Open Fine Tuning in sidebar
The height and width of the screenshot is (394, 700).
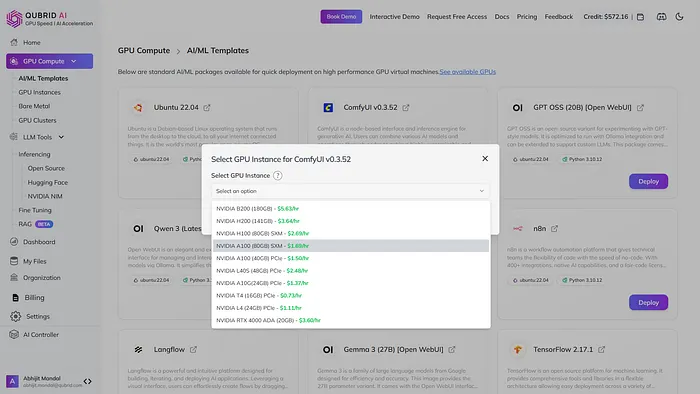point(35,210)
